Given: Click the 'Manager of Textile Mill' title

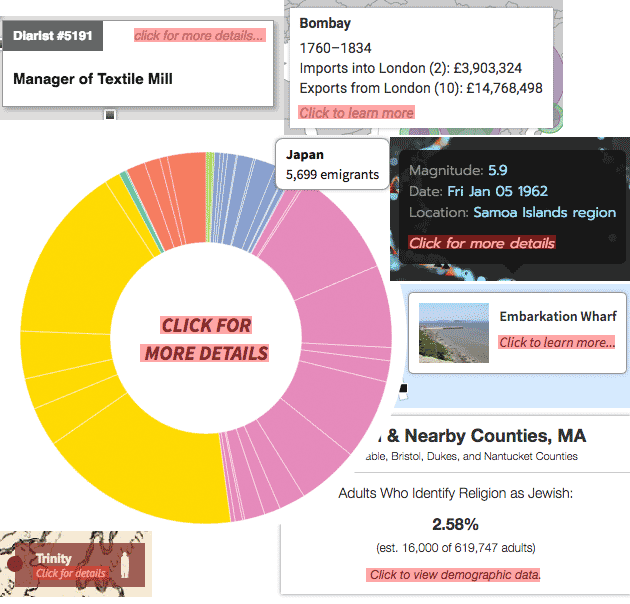Looking at the screenshot, I should click(x=93, y=78).
